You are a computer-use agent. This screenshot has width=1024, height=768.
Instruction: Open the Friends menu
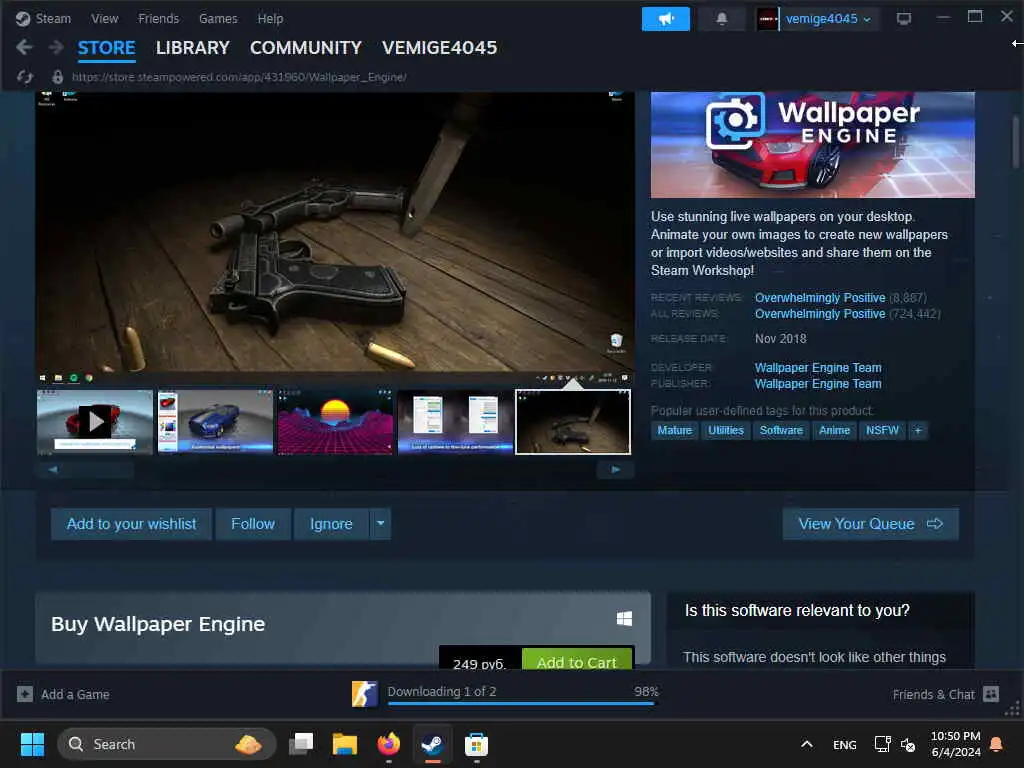tap(158, 19)
